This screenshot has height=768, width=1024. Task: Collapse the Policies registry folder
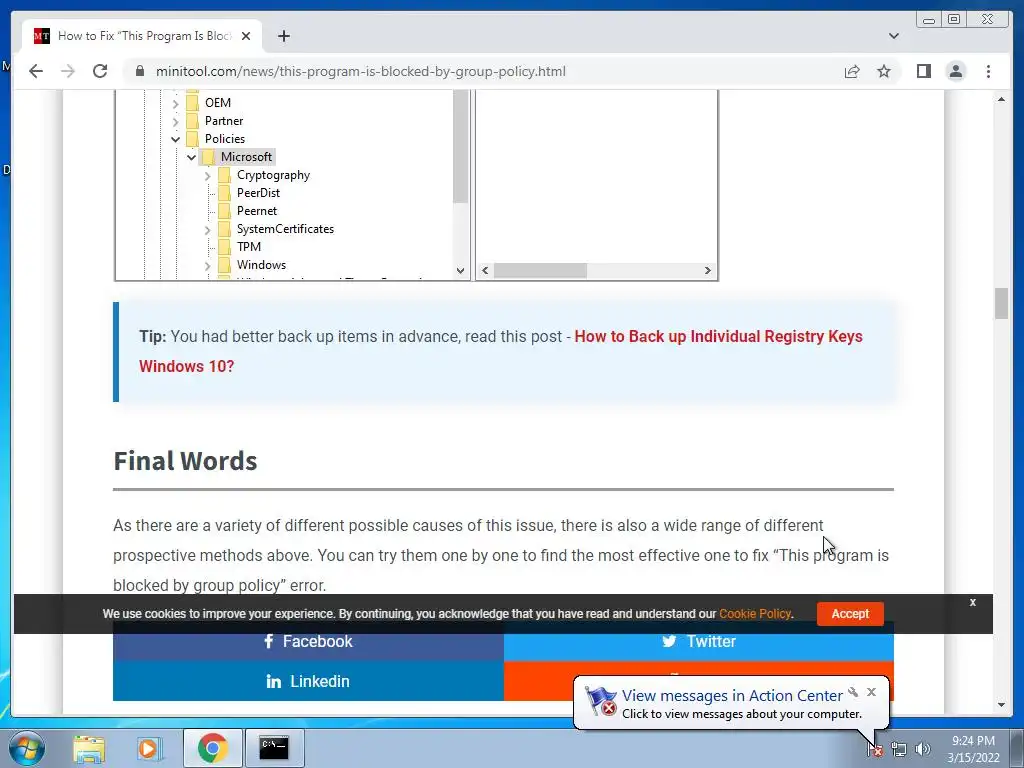click(x=175, y=139)
